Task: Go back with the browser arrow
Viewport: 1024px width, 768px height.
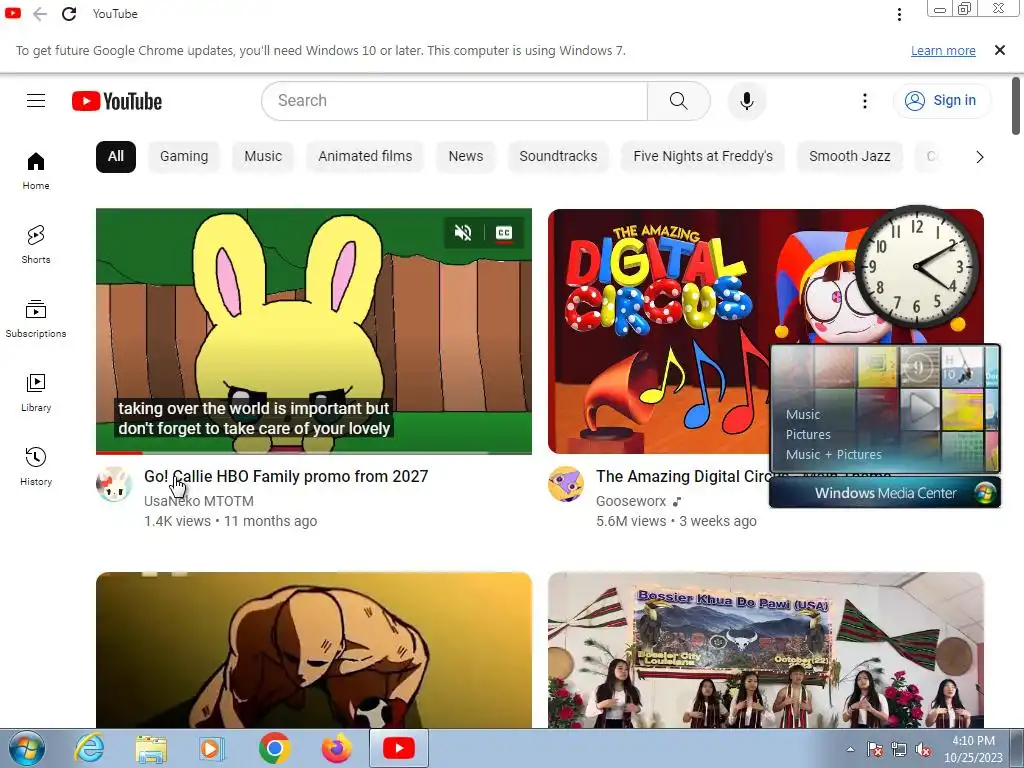Action: [x=40, y=14]
